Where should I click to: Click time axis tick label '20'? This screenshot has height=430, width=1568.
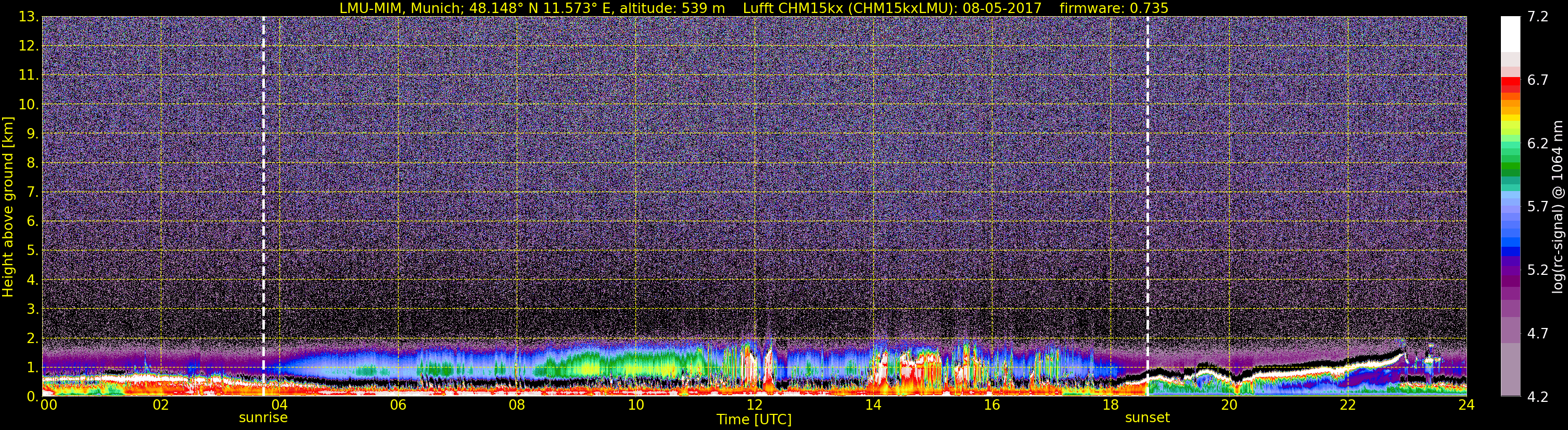coord(1229,405)
